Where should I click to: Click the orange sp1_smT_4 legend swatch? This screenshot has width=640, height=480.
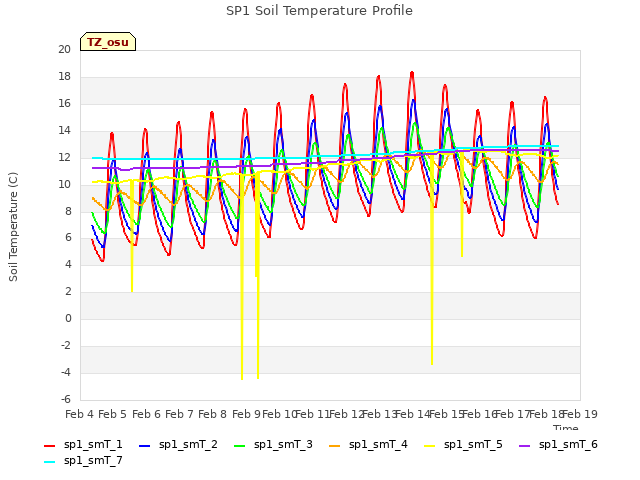coord(334,446)
